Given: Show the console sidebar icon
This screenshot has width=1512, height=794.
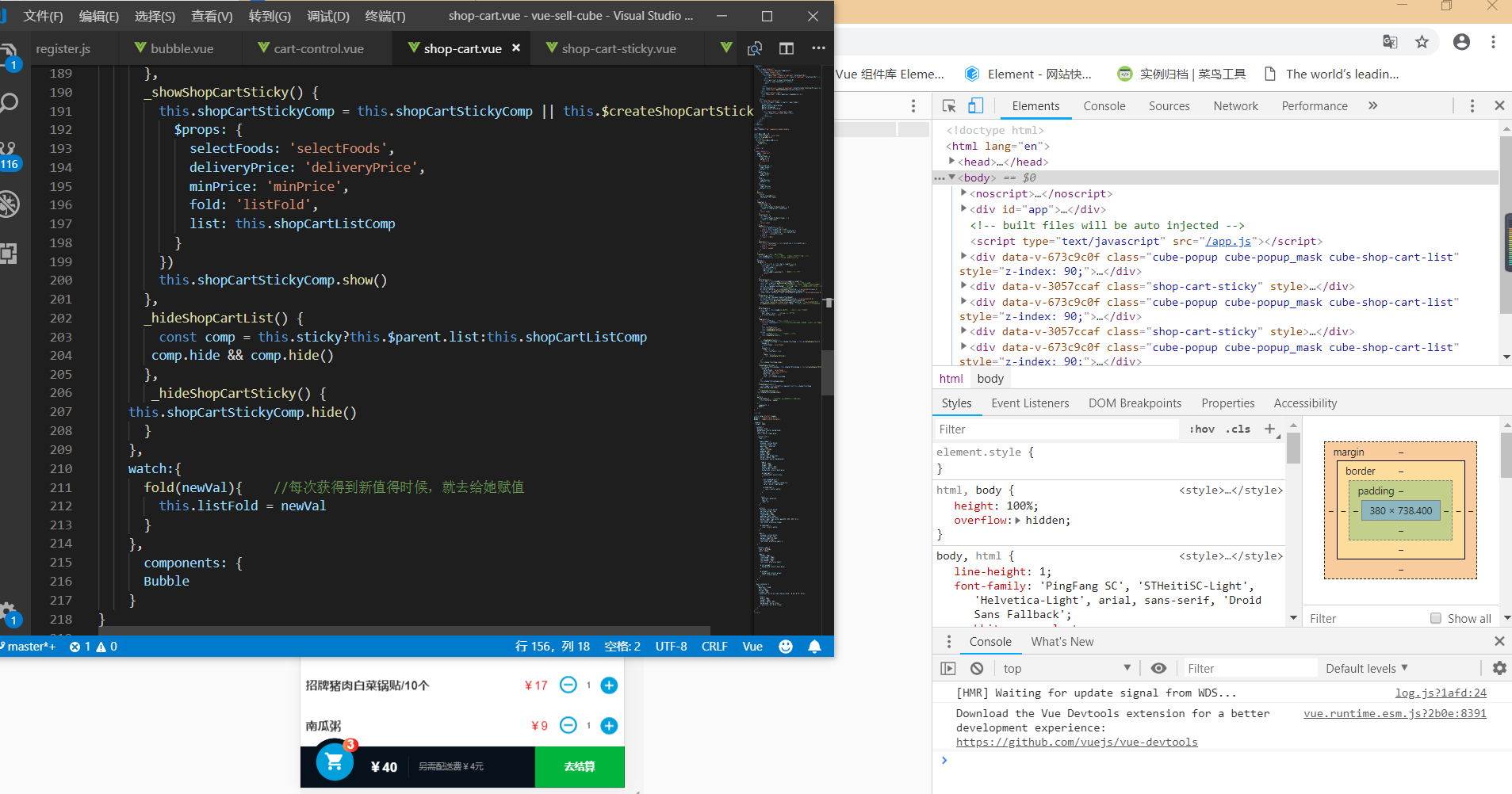Looking at the screenshot, I should click(948, 669).
